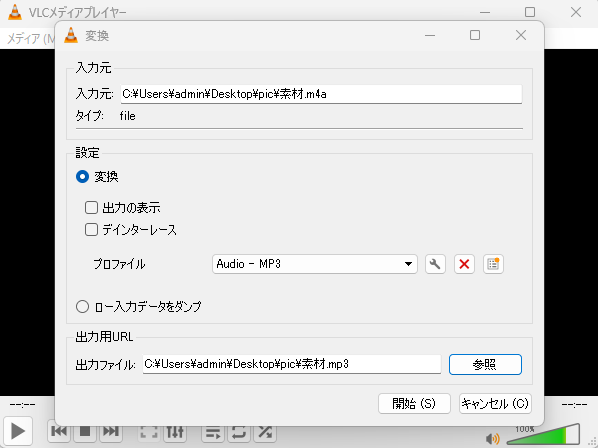
Task: Open extended settings equalizer icon
Action: (x=175, y=432)
